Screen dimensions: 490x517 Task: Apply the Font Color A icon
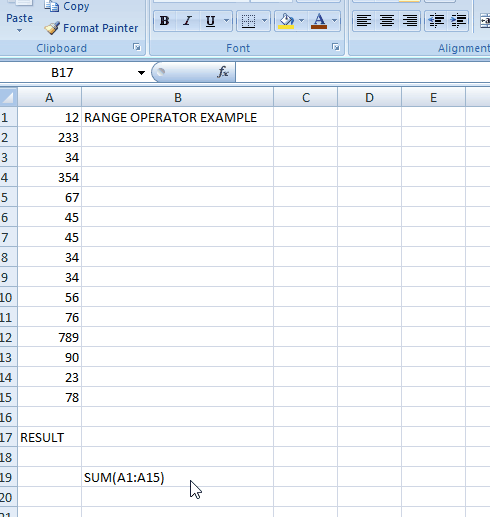coord(319,21)
